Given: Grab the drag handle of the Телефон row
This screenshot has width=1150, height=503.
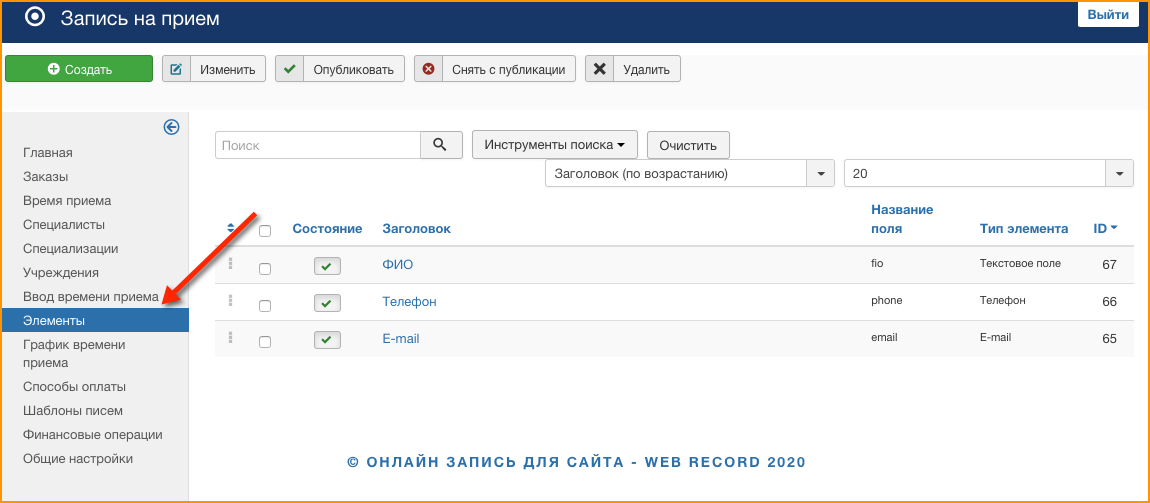Looking at the screenshot, I should pyautogui.click(x=230, y=300).
